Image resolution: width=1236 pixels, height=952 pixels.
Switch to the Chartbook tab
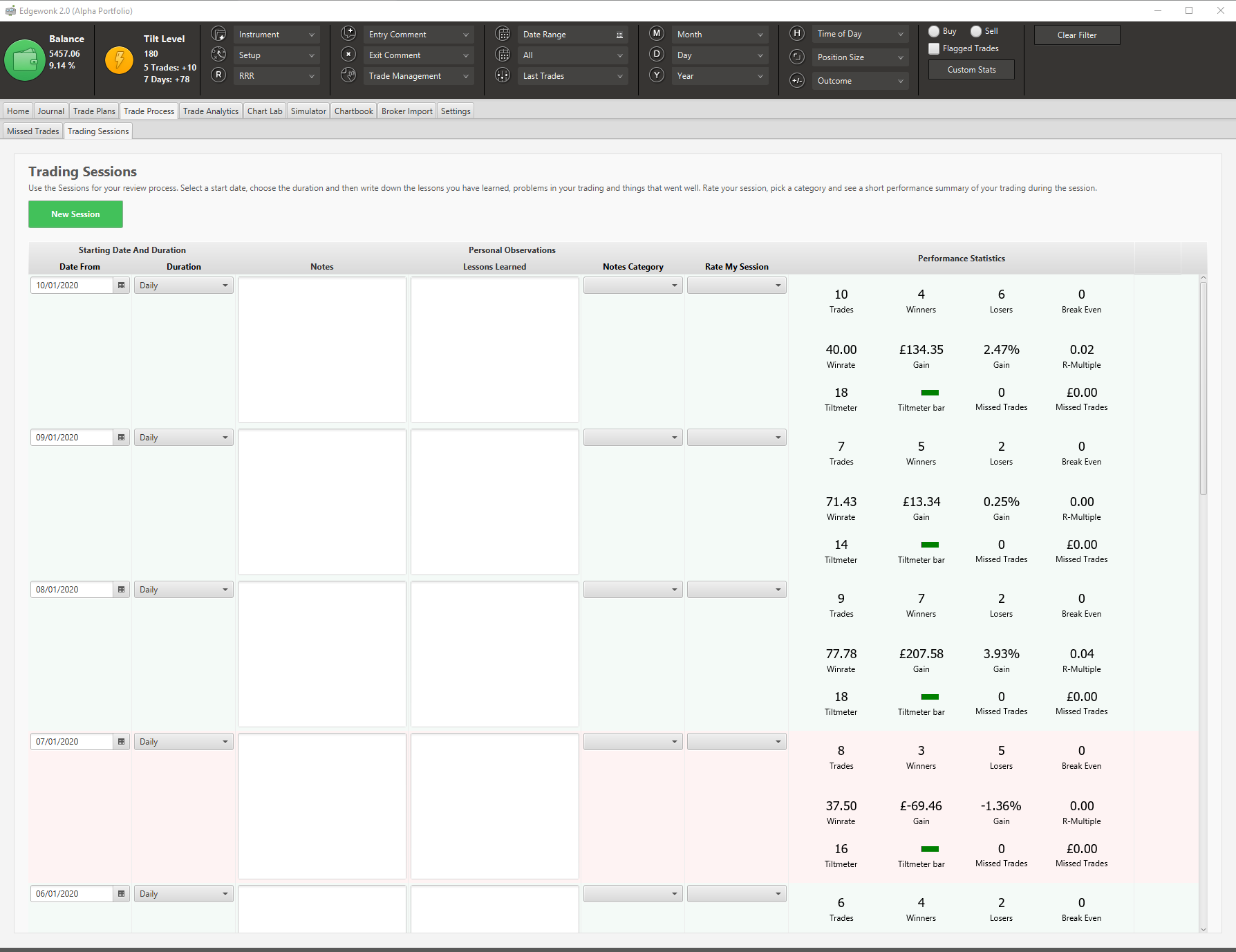point(354,111)
